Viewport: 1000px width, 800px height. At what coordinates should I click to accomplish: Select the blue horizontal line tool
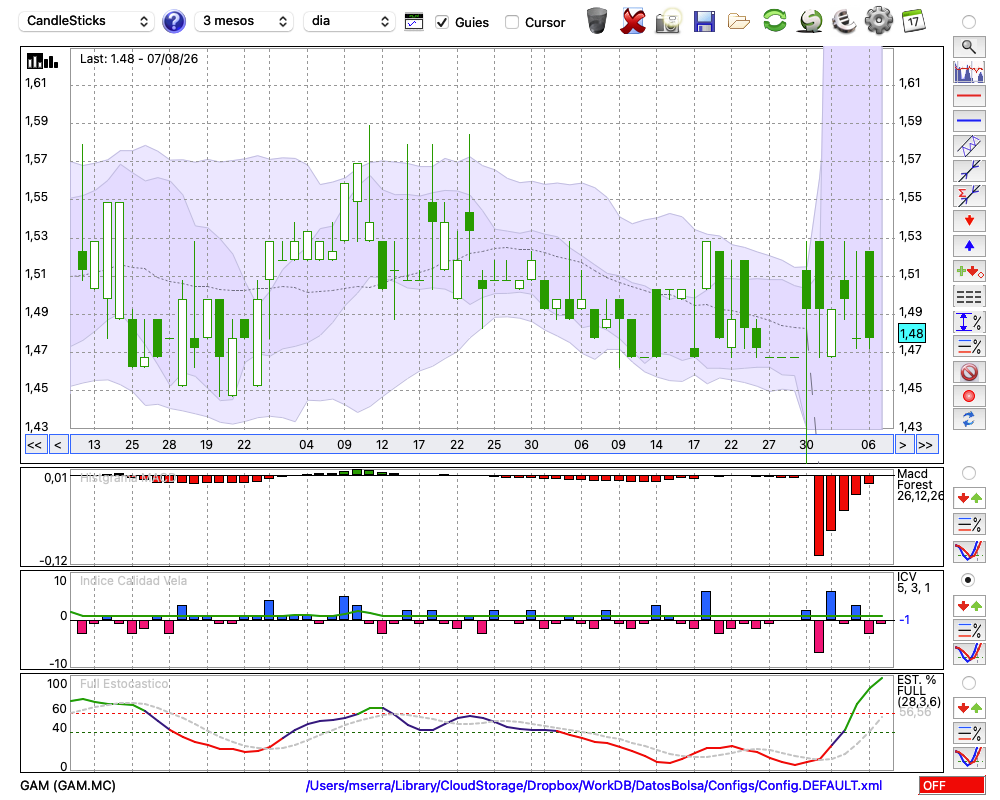click(x=969, y=121)
